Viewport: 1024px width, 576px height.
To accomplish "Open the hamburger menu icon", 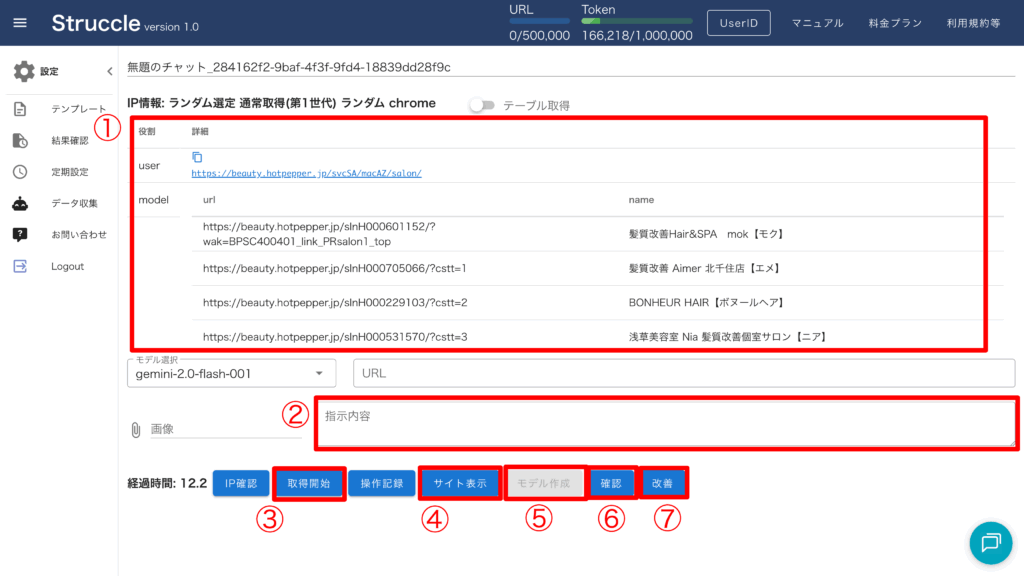I will 20,23.
